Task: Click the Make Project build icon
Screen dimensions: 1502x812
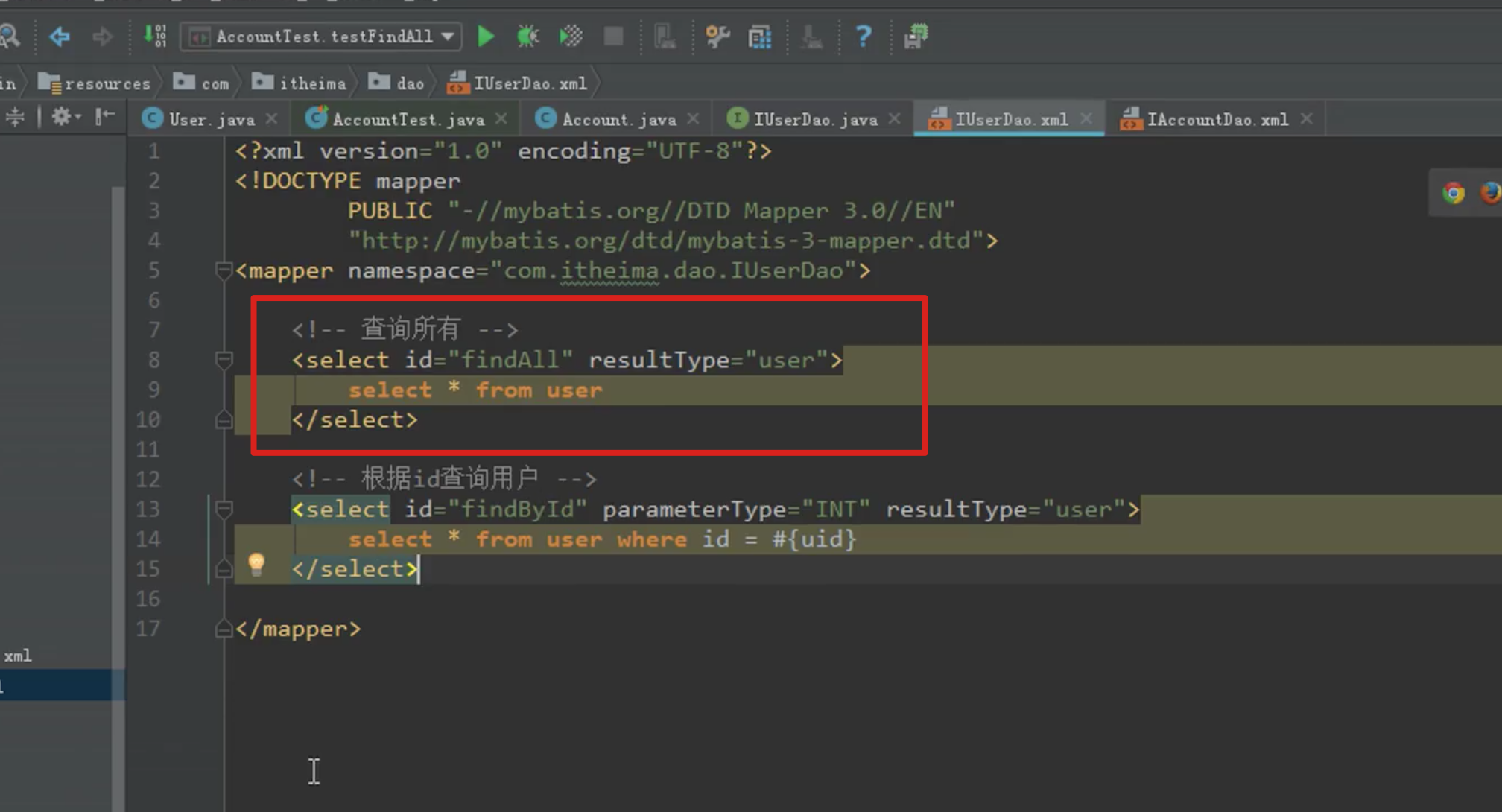Action: coord(156,35)
